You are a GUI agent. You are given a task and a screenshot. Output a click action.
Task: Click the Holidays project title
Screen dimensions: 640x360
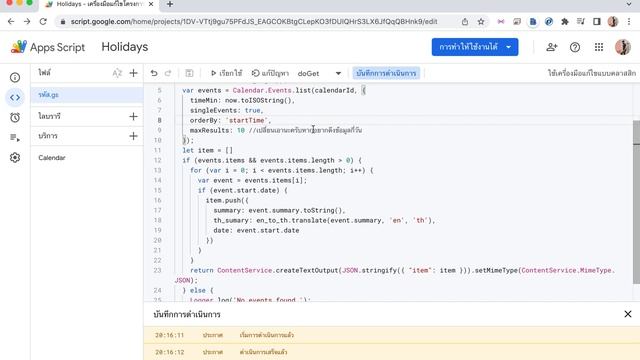coord(125,47)
